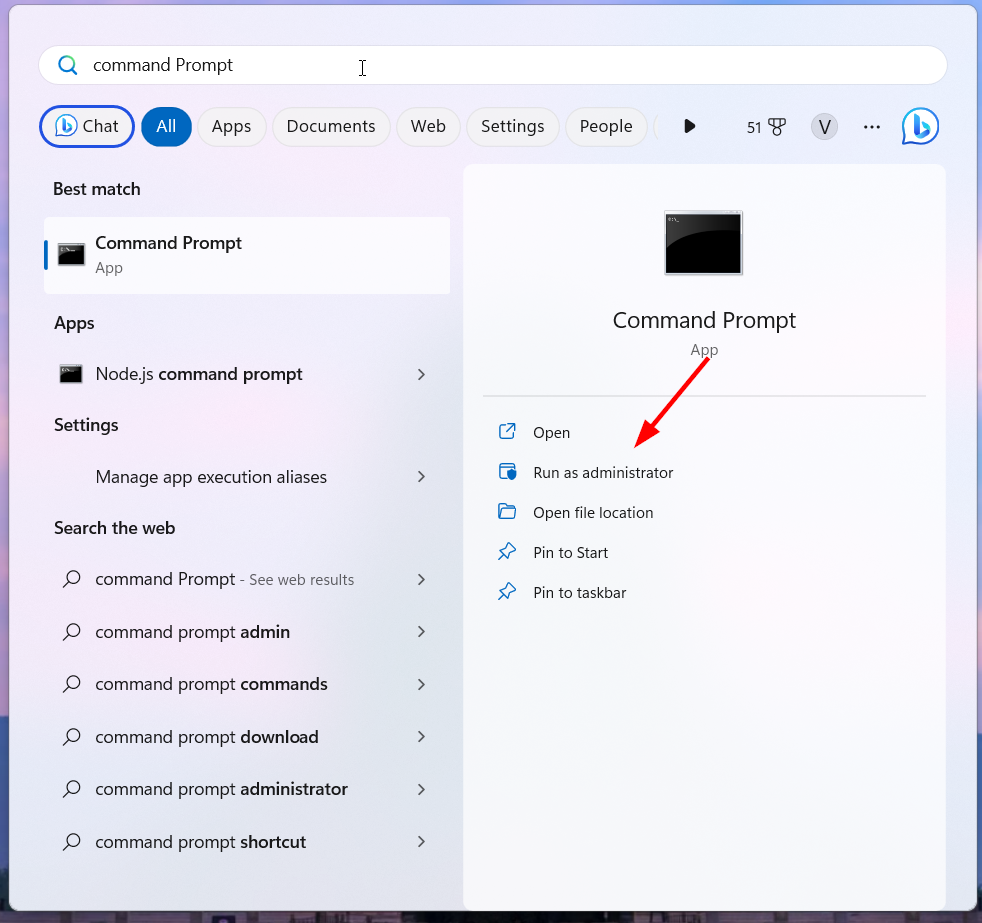Click Open in the Command Prompt panel
982x923 pixels.
551,433
